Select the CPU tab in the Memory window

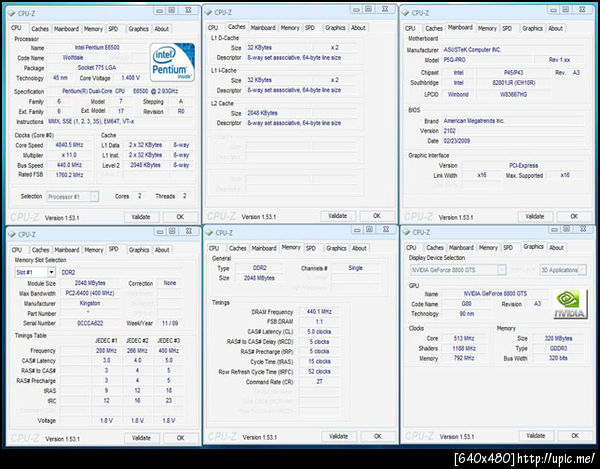[x=214, y=248]
